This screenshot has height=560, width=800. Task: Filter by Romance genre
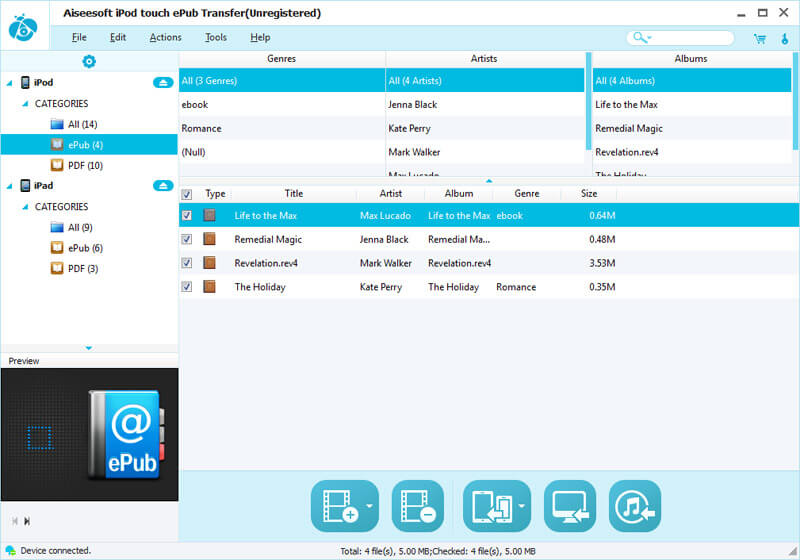point(282,128)
